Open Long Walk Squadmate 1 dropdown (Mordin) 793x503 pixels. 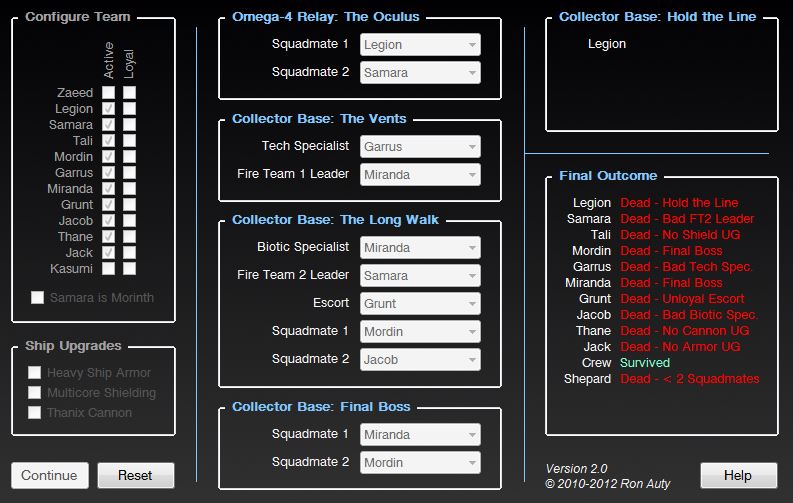420,332
